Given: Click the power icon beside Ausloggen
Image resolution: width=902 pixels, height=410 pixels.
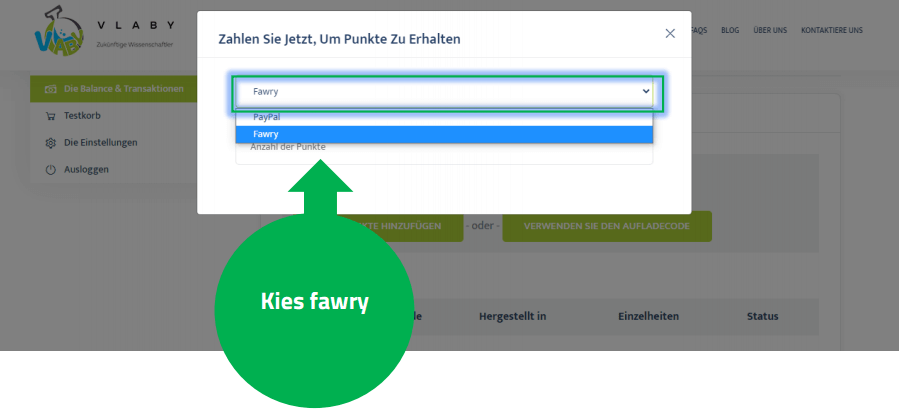Looking at the screenshot, I should click(x=50, y=170).
